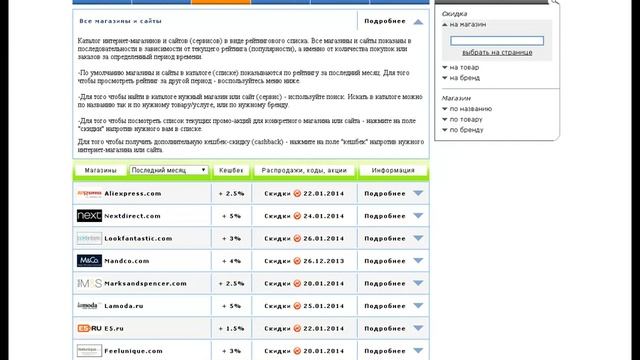
Task: Click the 'Магазины' column header
Action: [100, 170]
